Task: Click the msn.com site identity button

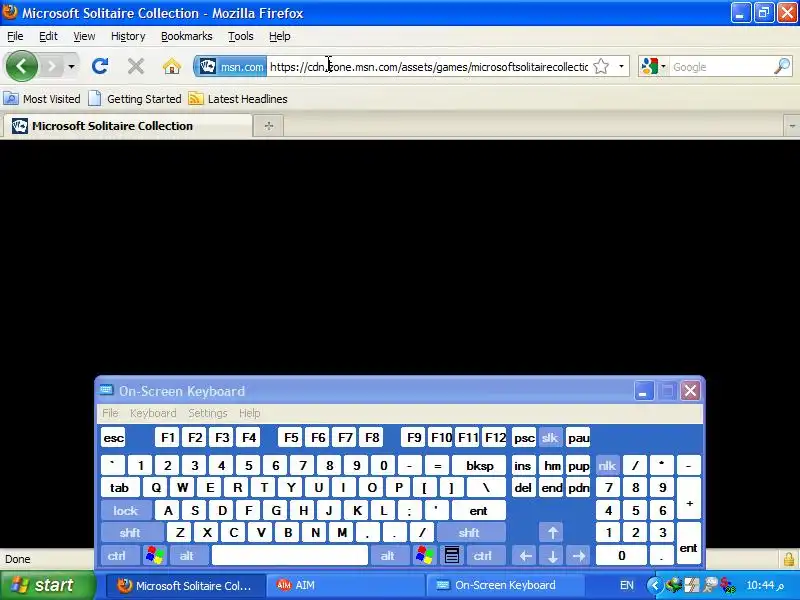Action: 230,66
